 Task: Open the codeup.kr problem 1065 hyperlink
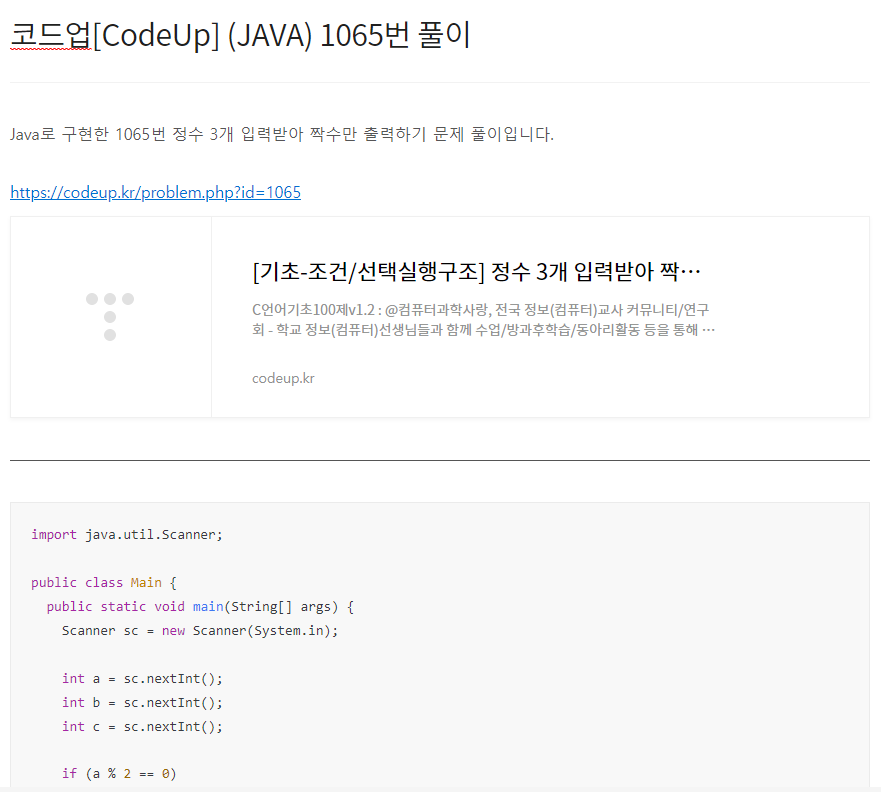coord(156,193)
